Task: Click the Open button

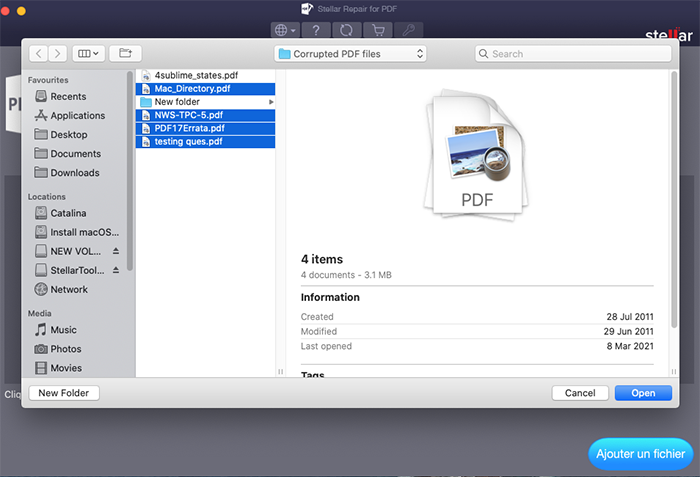Action: [x=643, y=393]
